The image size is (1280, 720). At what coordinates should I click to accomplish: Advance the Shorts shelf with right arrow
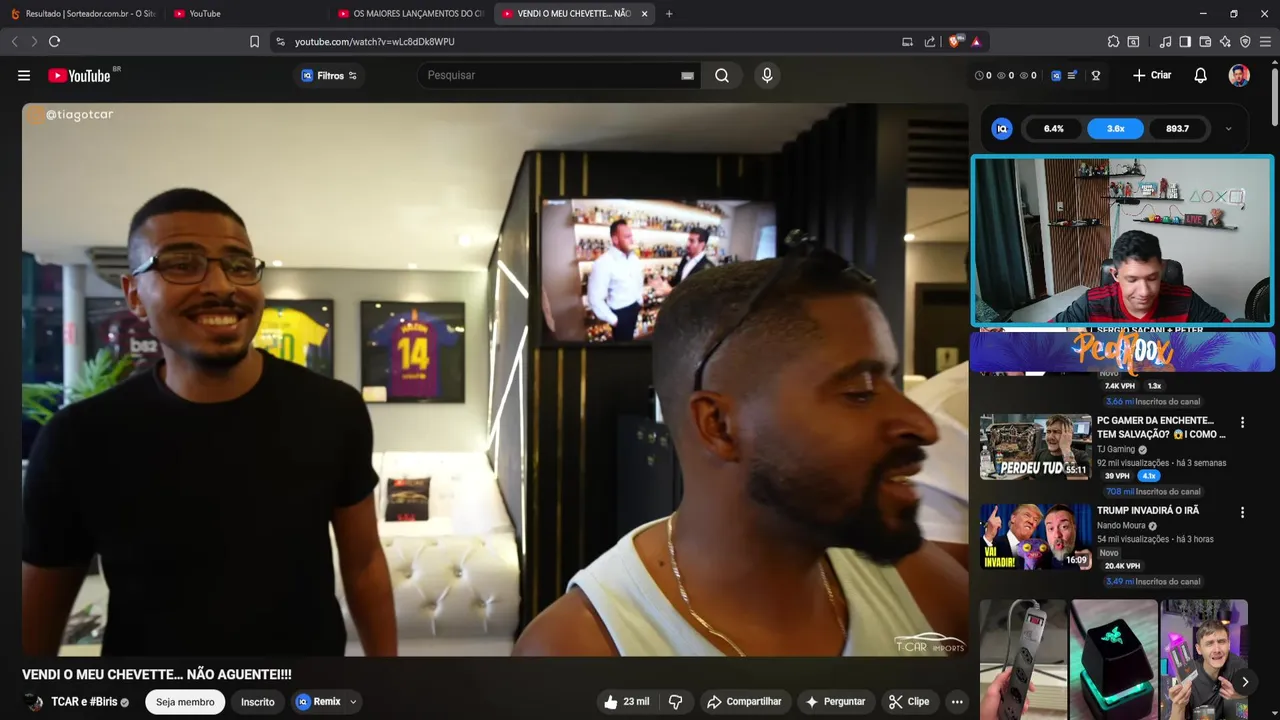[1245, 682]
